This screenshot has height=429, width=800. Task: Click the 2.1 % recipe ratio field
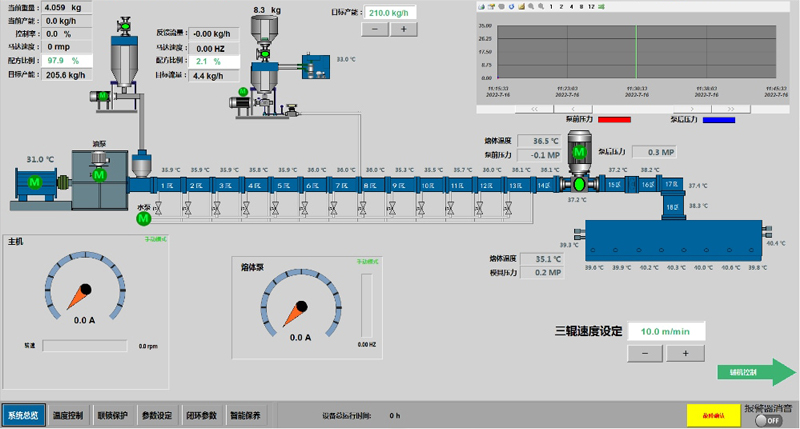coord(214,62)
